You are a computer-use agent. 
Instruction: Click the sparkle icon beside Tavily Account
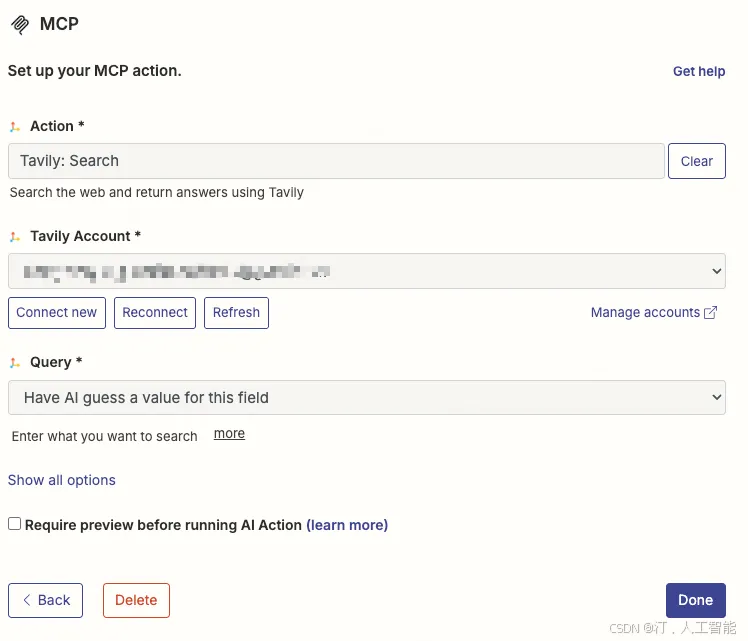pos(15,237)
